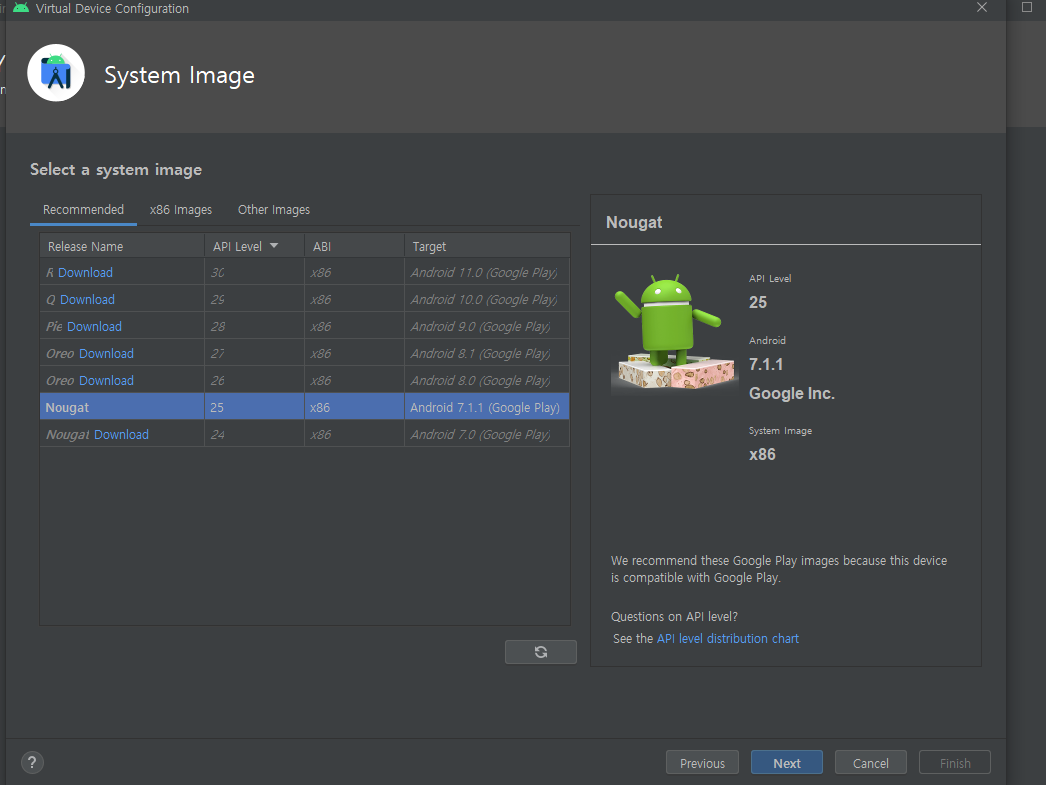Click the Release Name column header
The image size is (1046, 785).
(121, 246)
